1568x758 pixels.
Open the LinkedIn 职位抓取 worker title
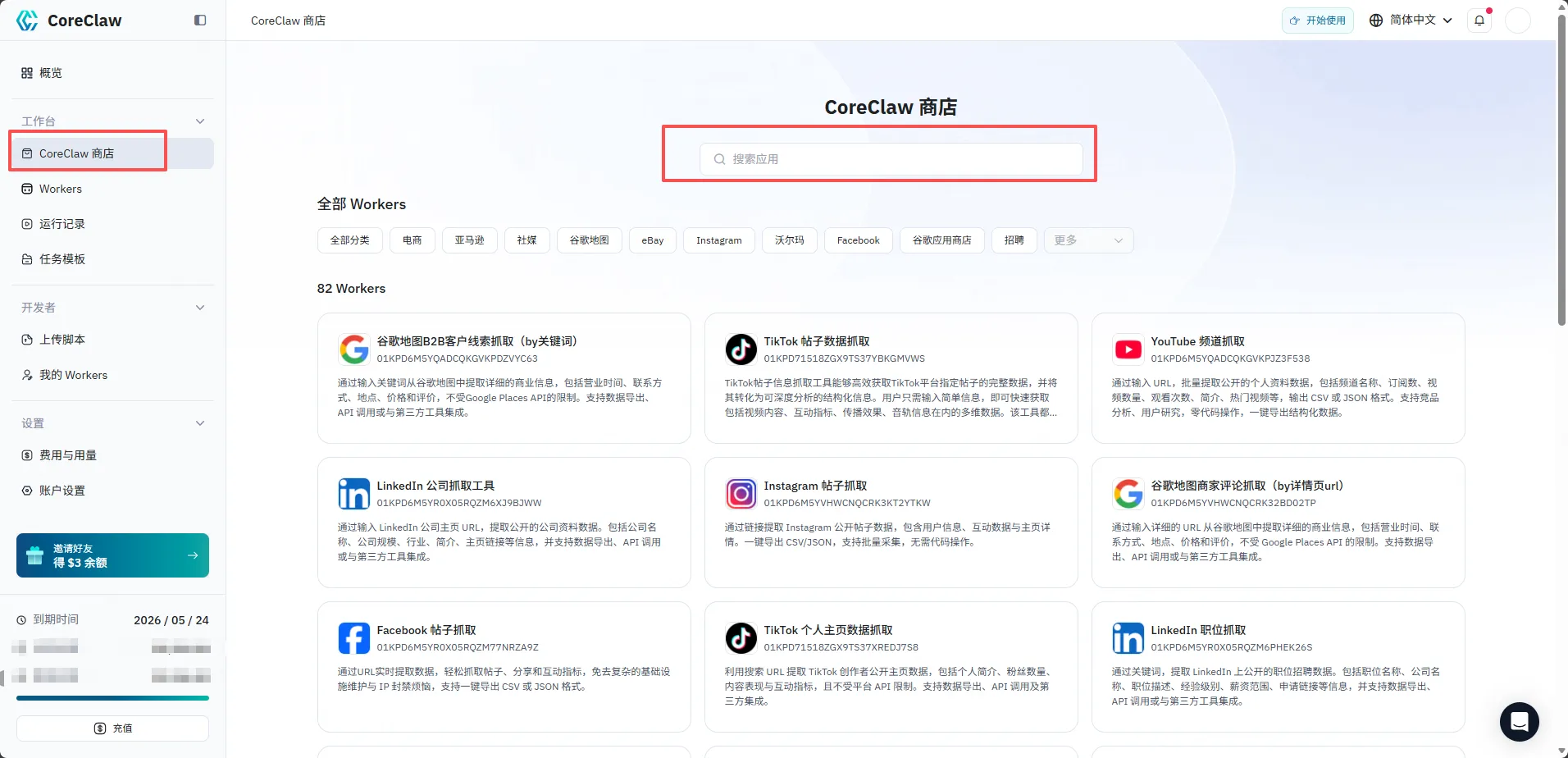tap(1198, 630)
